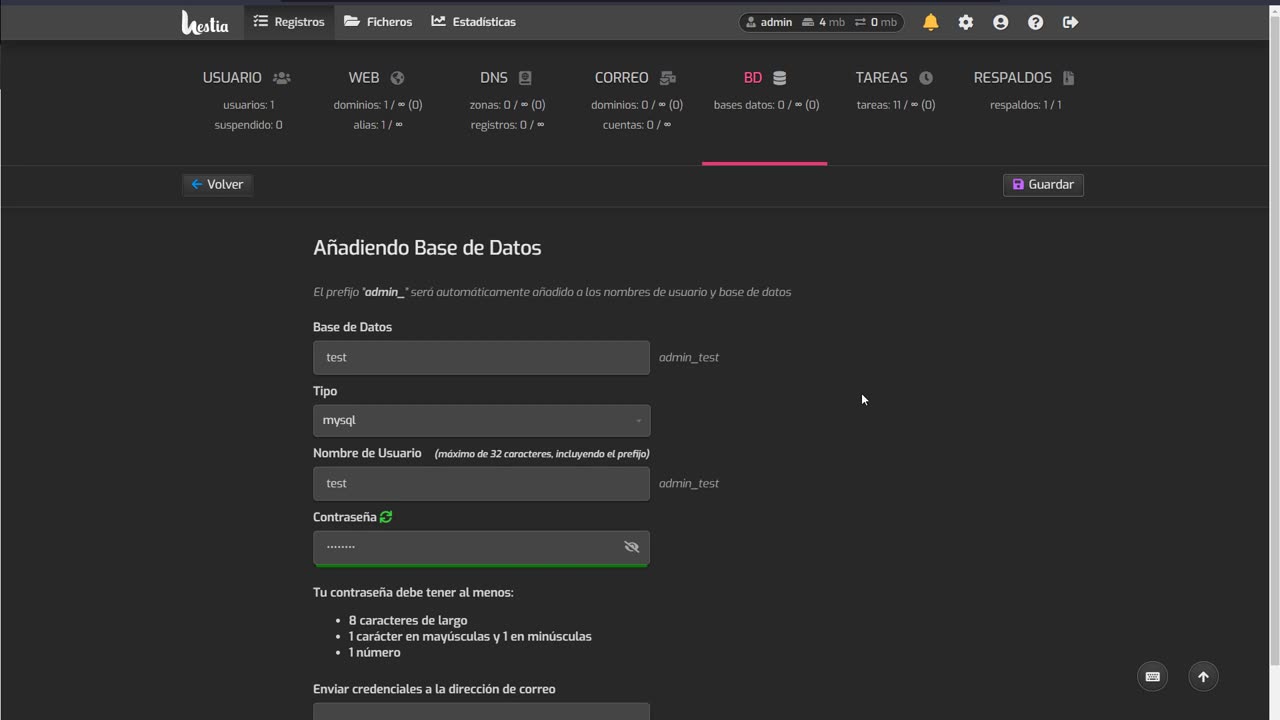The height and width of the screenshot is (720, 1280).
Task: Open the Registros menu item
Action: tap(289, 22)
